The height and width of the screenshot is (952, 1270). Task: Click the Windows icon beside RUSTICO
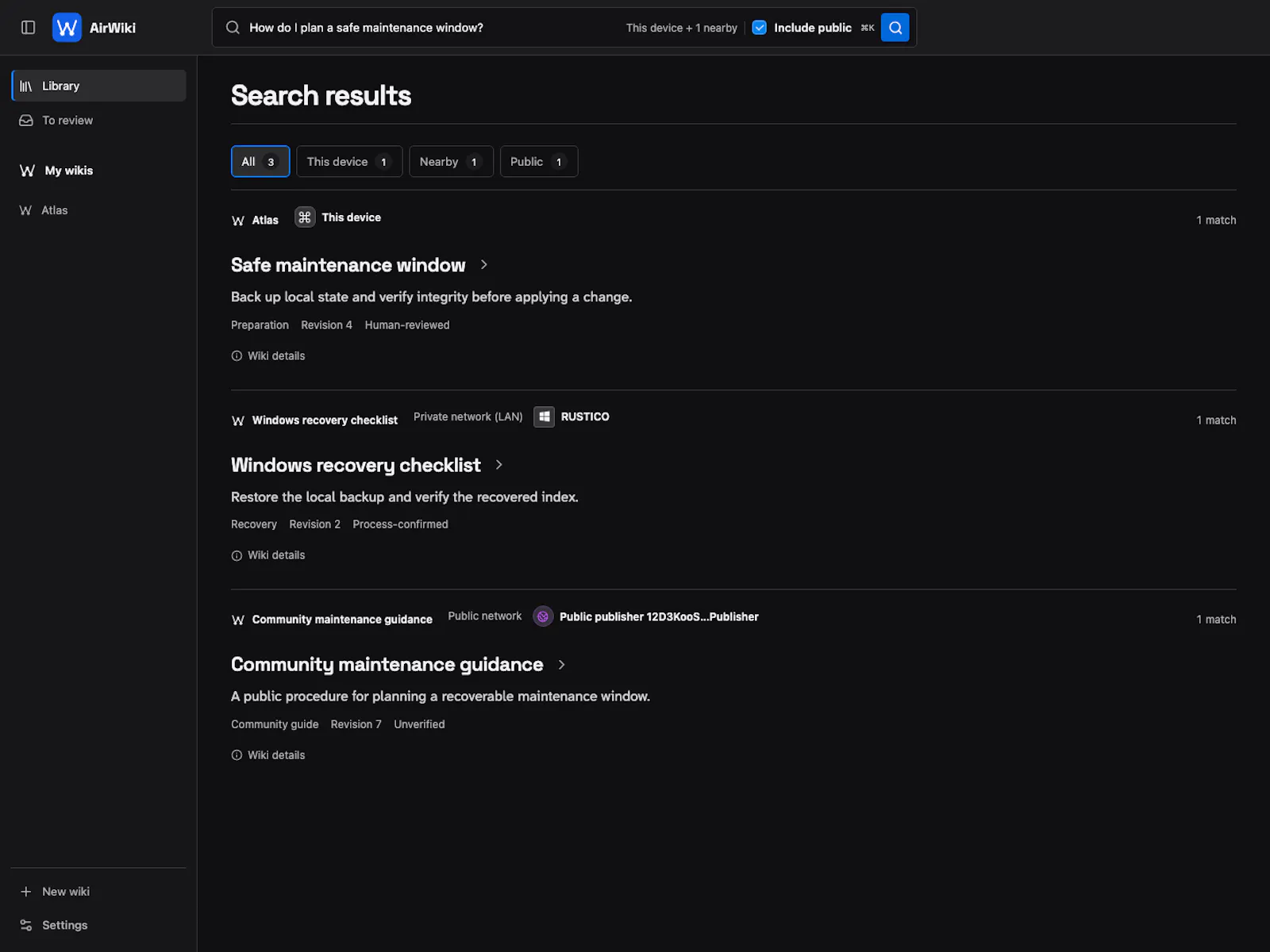[545, 416]
